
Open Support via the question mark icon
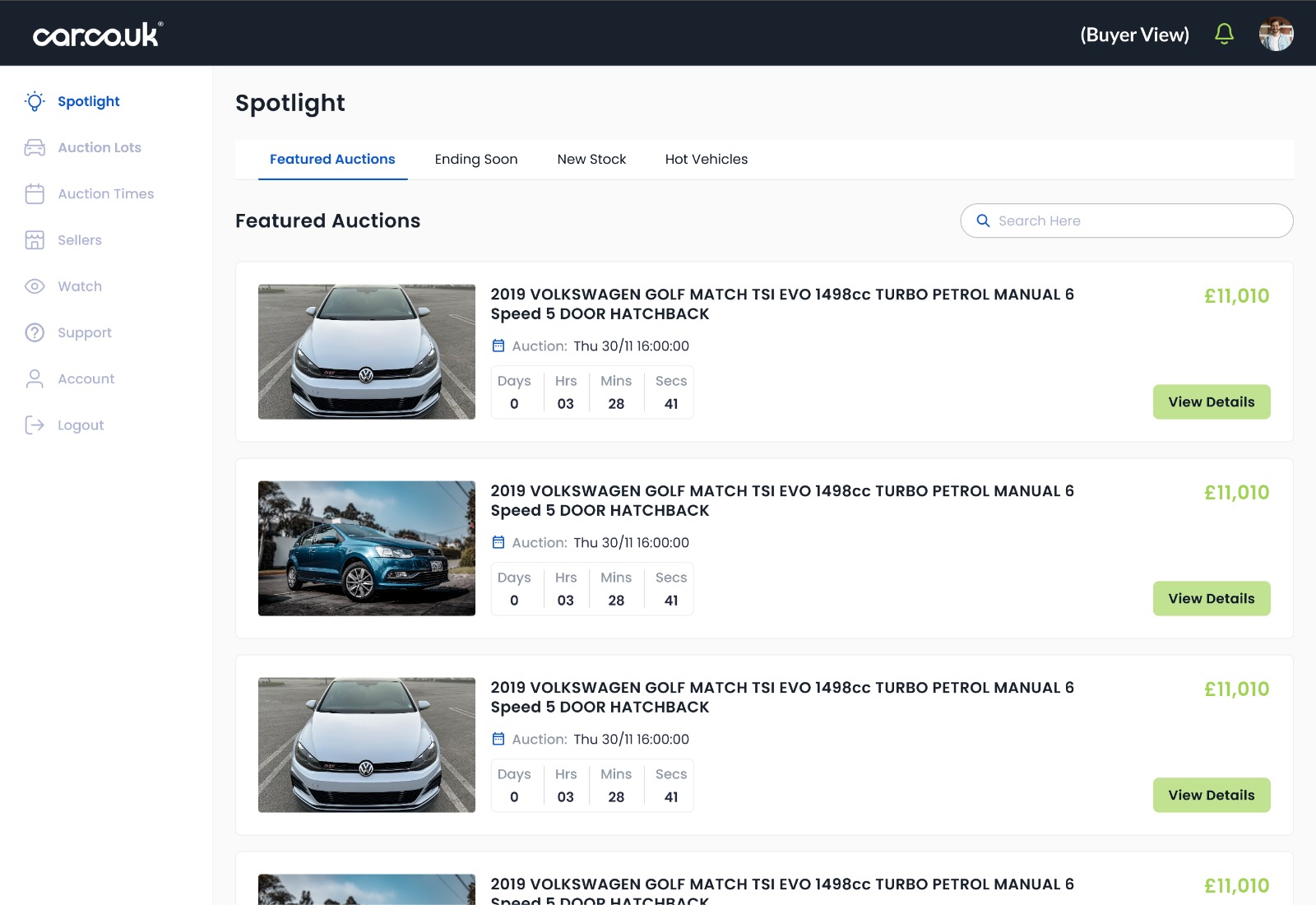35,332
